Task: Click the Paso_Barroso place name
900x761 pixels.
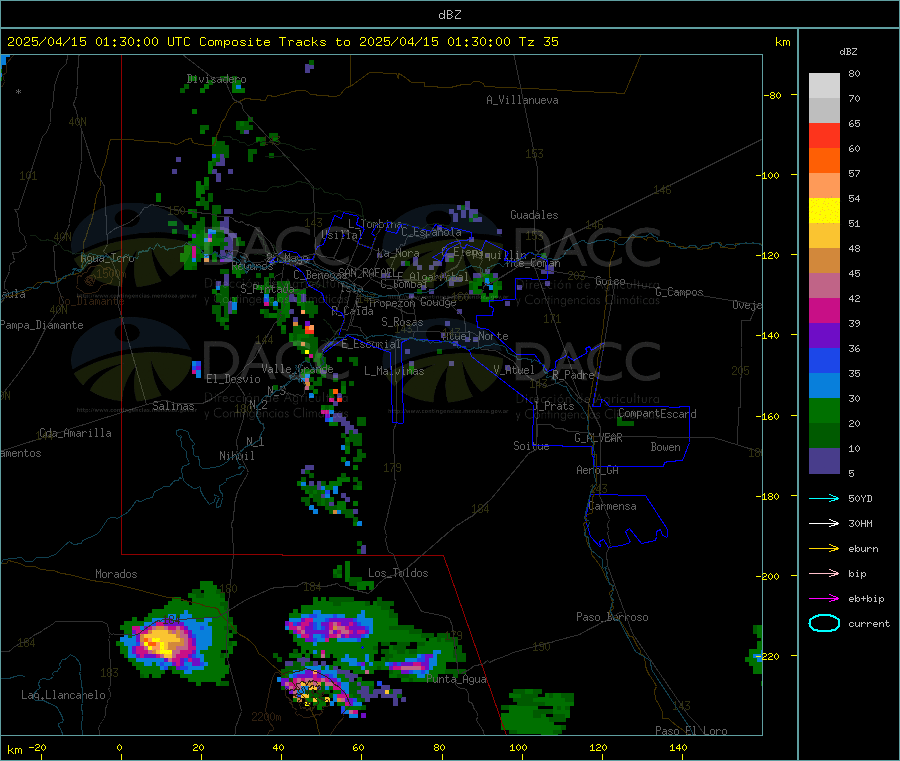Action: click(x=612, y=617)
